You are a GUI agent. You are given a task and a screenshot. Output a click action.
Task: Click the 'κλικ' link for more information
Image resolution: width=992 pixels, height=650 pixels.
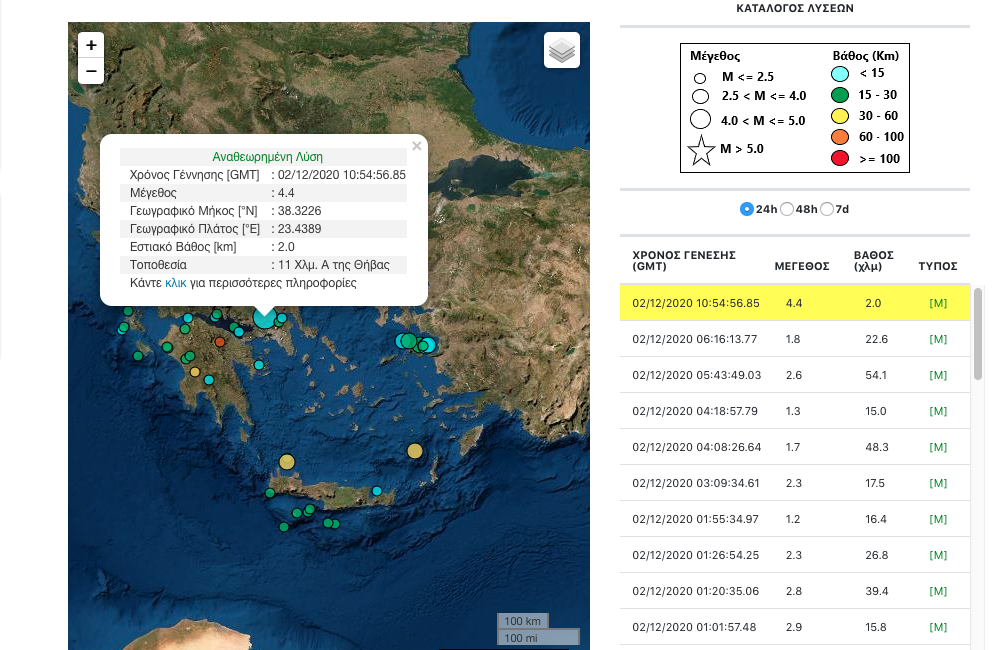click(175, 283)
